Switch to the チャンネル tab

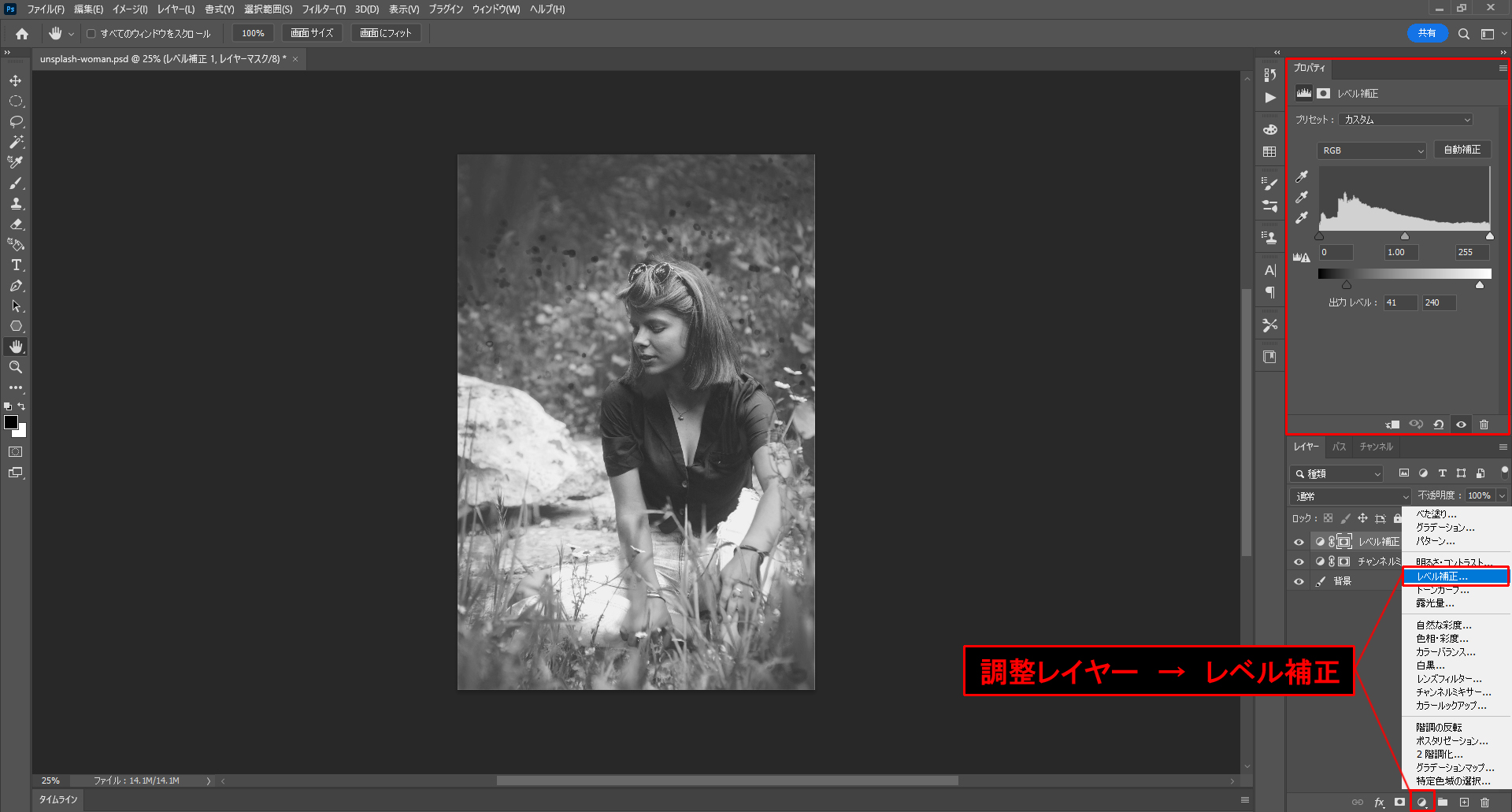click(x=1376, y=447)
